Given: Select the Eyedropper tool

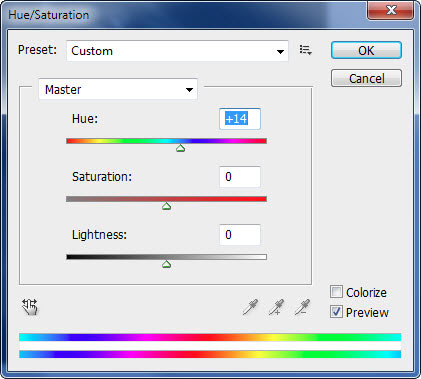Looking at the screenshot, I should 250,307.
